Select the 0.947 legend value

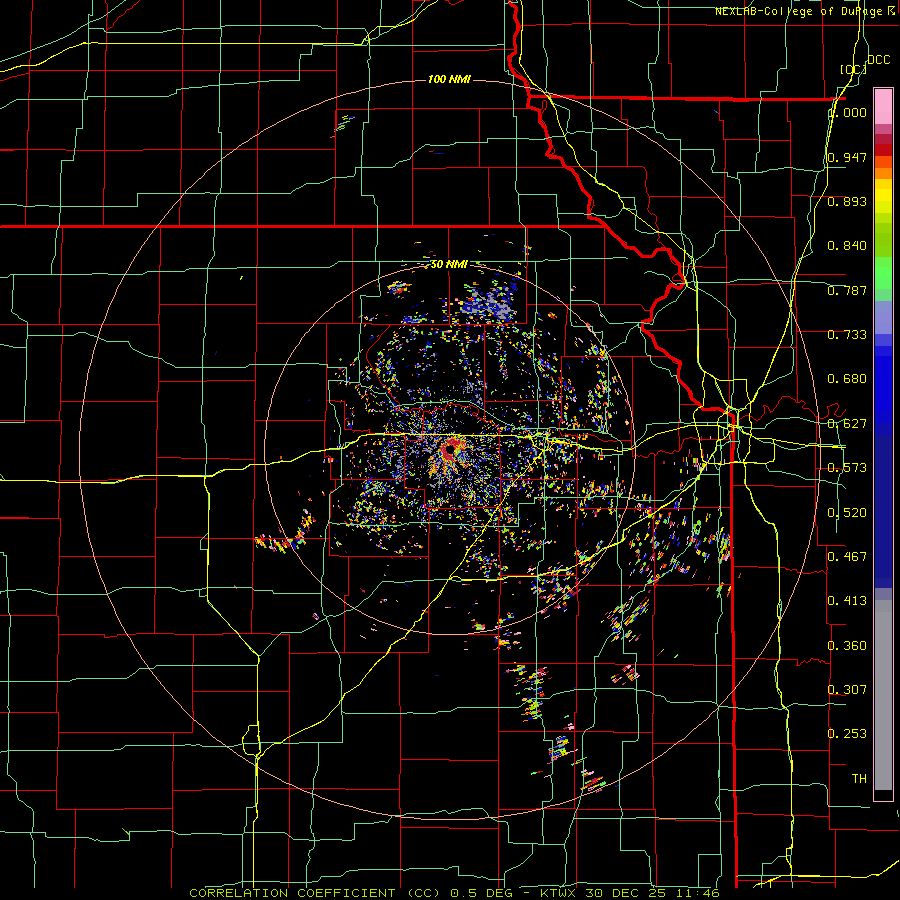tap(847, 157)
